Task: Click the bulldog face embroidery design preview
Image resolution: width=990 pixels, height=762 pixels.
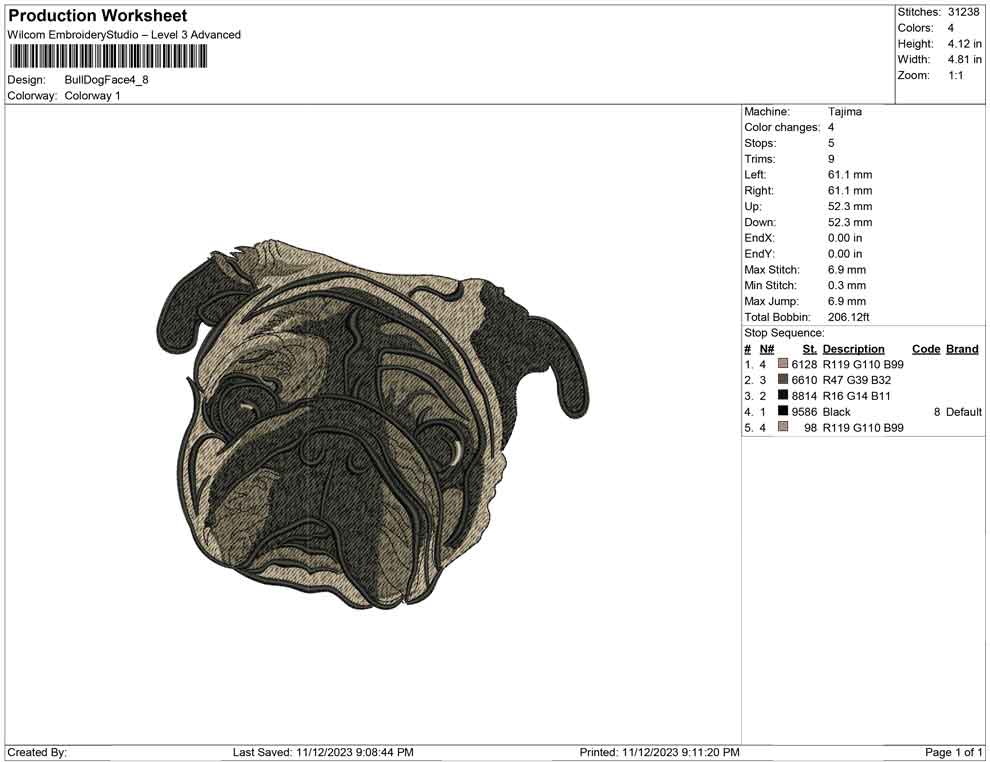Action: pyautogui.click(x=373, y=424)
